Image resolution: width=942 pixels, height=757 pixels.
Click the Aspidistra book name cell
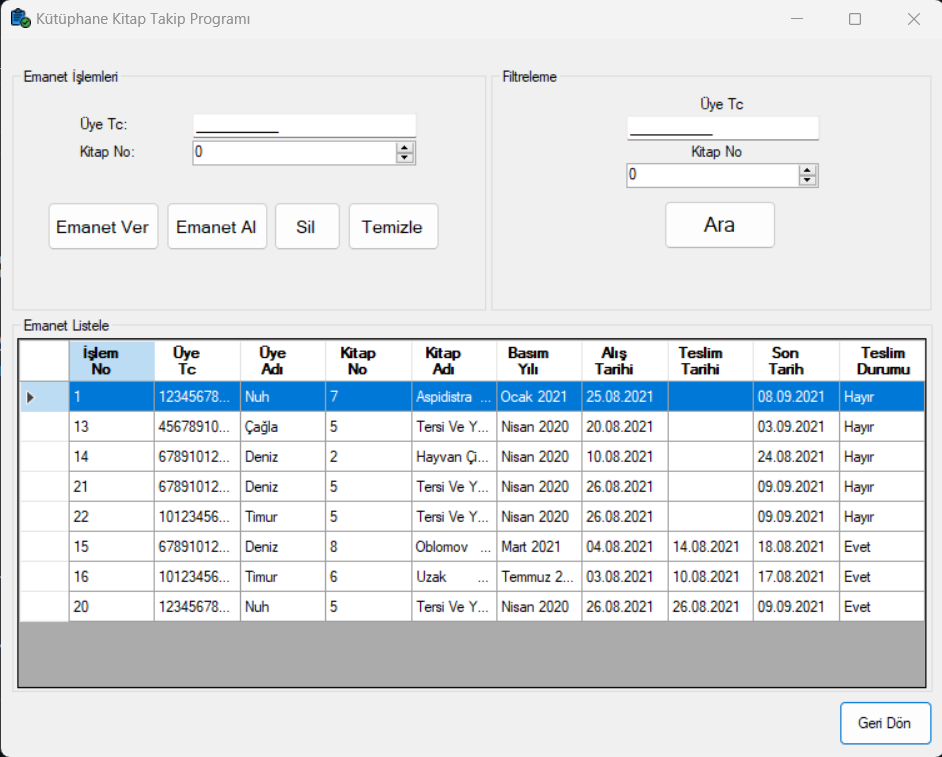tap(454, 397)
